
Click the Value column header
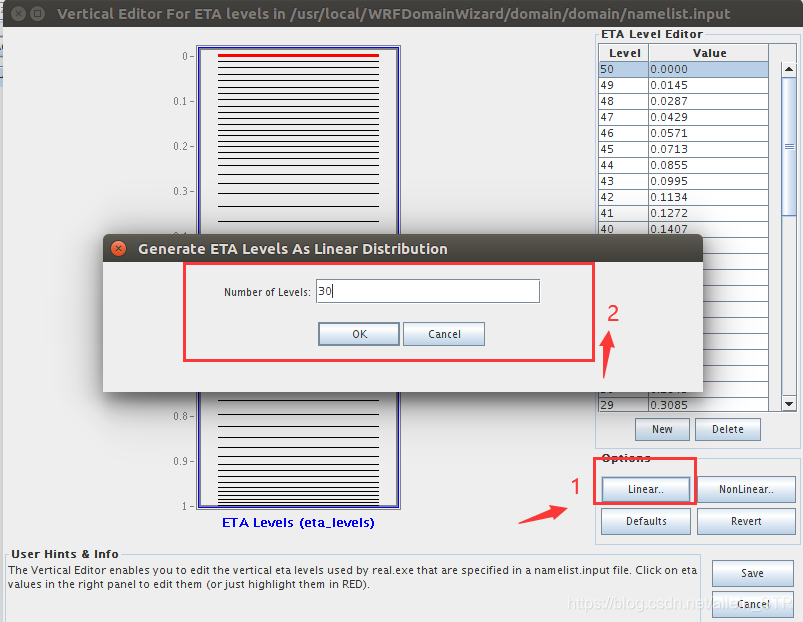(x=709, y=53)
